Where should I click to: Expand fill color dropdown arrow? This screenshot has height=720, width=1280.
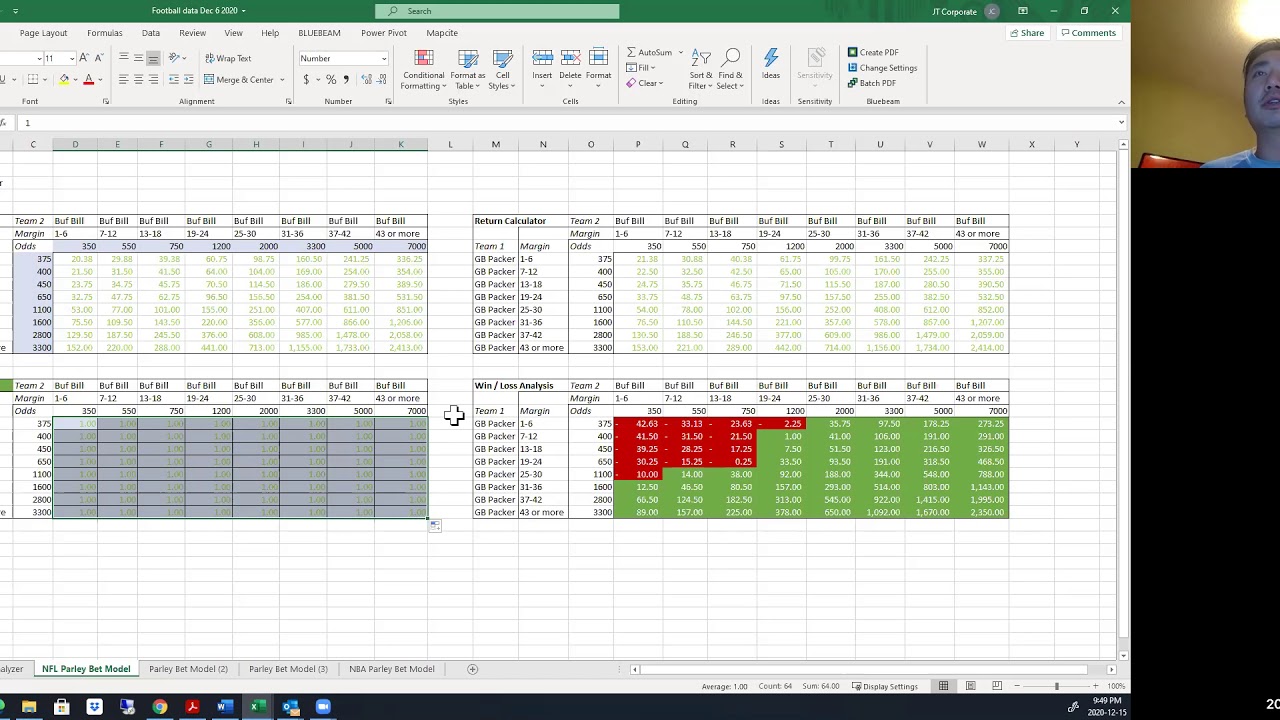coord(76,80)
